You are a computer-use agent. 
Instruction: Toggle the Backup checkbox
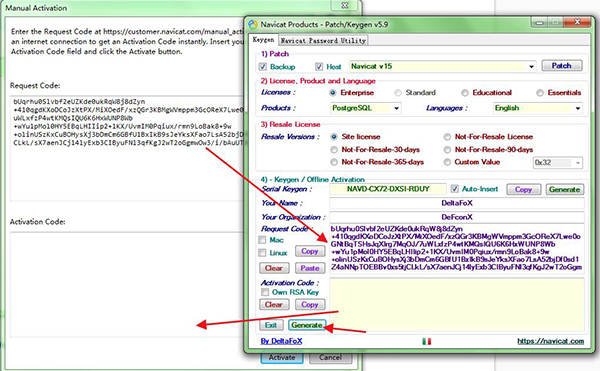coord(262,67)
